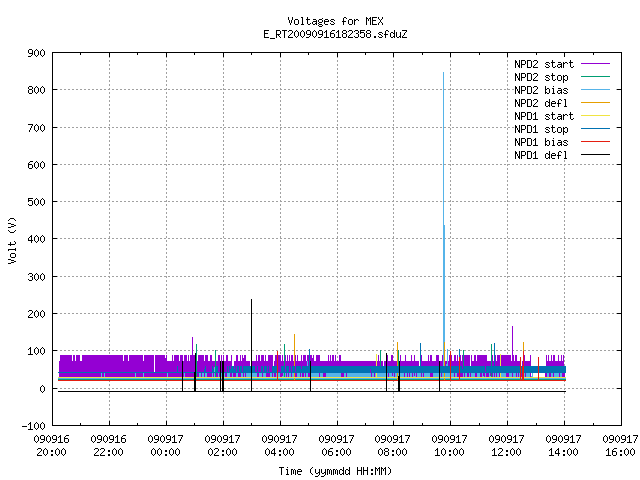Click the '090917 14:00' time tick label
The image size is (640, 480).
pos(563,446)
